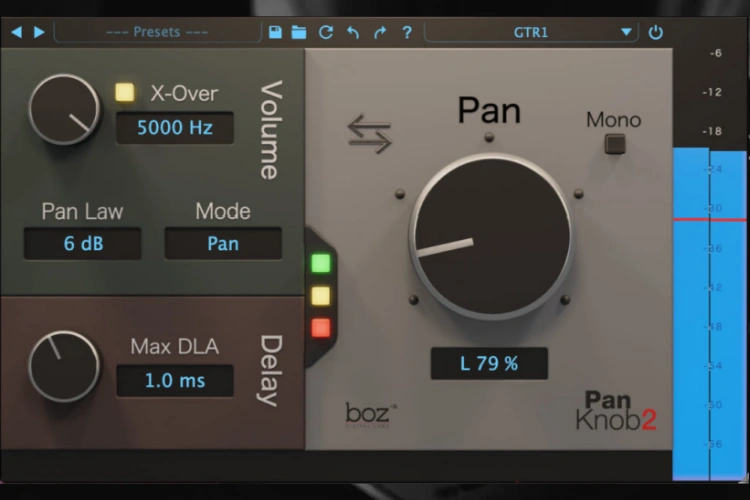Undo the last change
The image size is (750, 500).
coord(353,32)
